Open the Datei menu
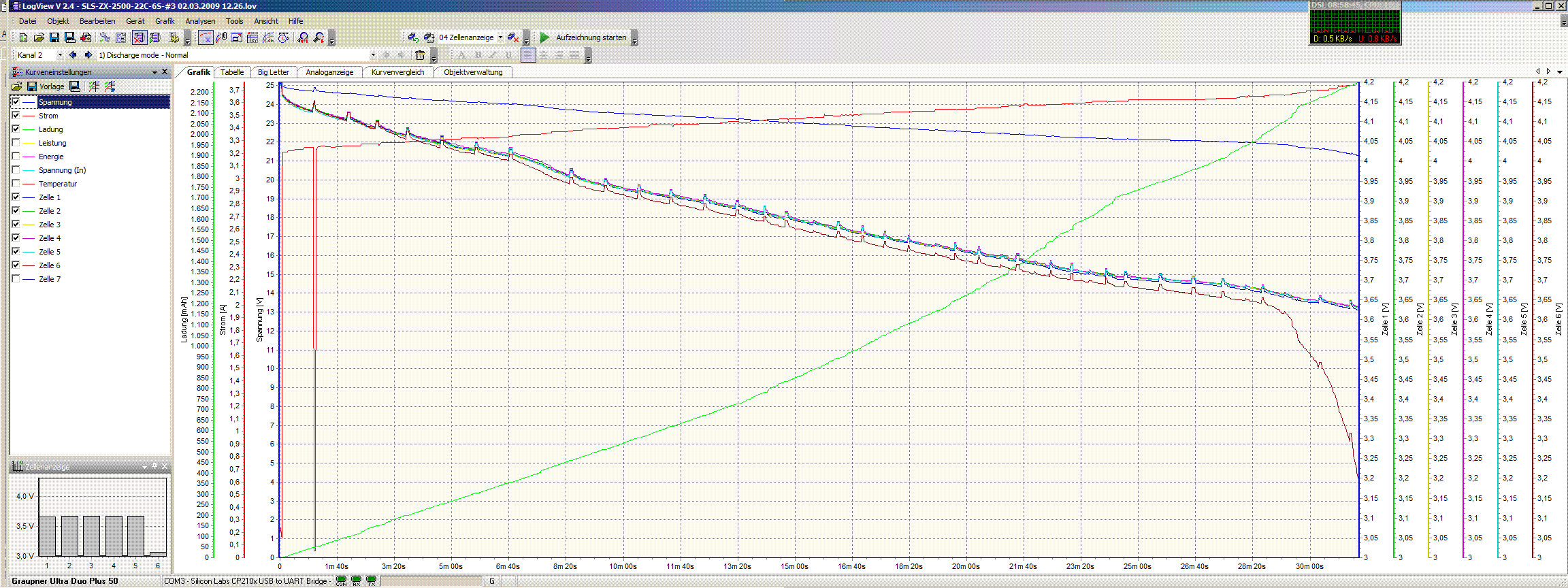This screenshot has height=588, width=1568. 28,21
